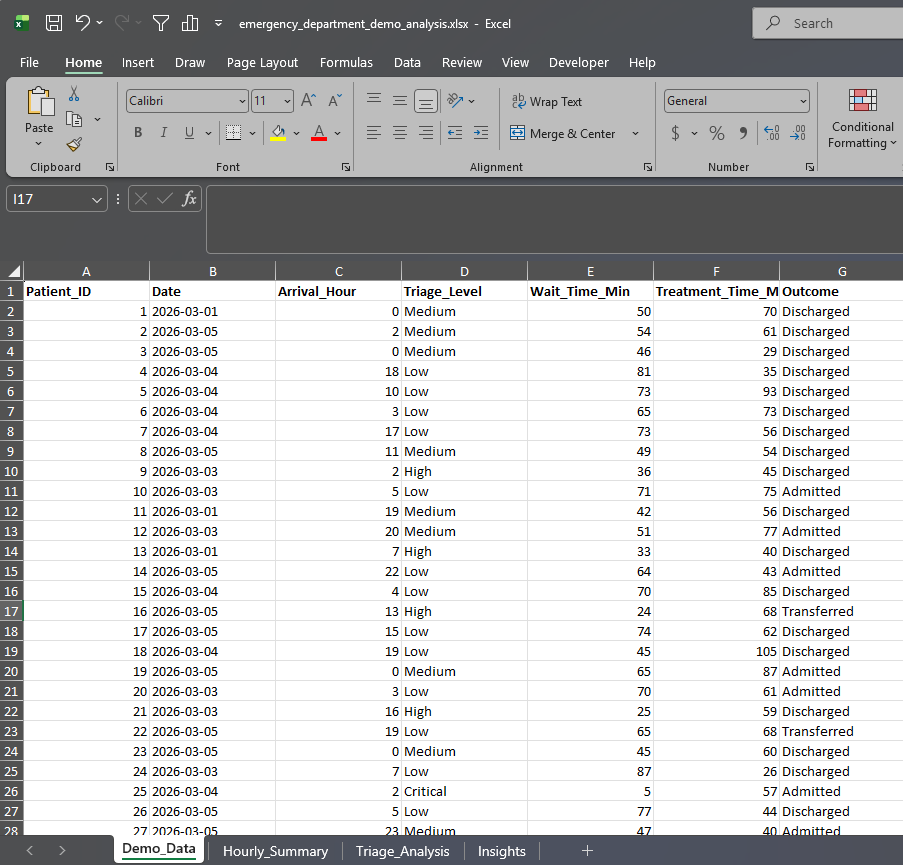The image size is (903, 865).
Task: Click the Insert Function fx icon
Action: coord(189,199)
